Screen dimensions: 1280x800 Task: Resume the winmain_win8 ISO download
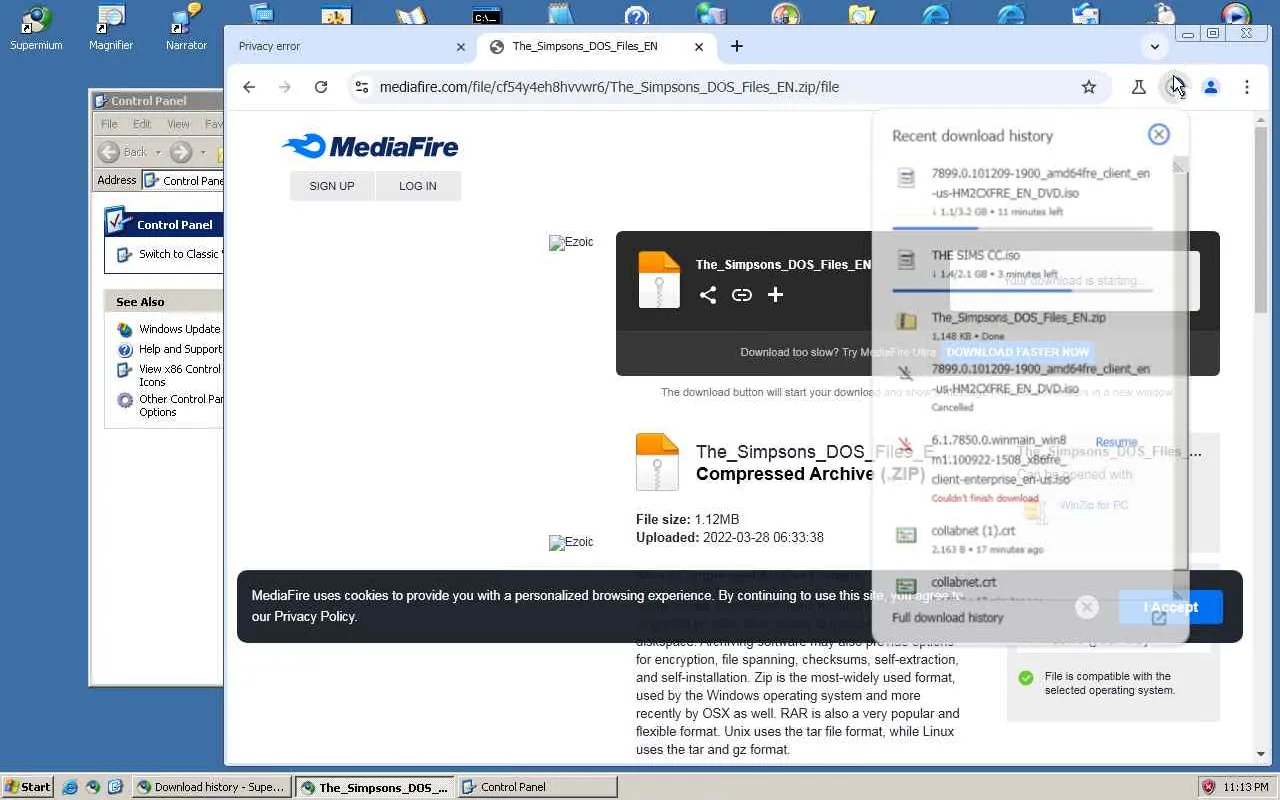[1116, 442]
